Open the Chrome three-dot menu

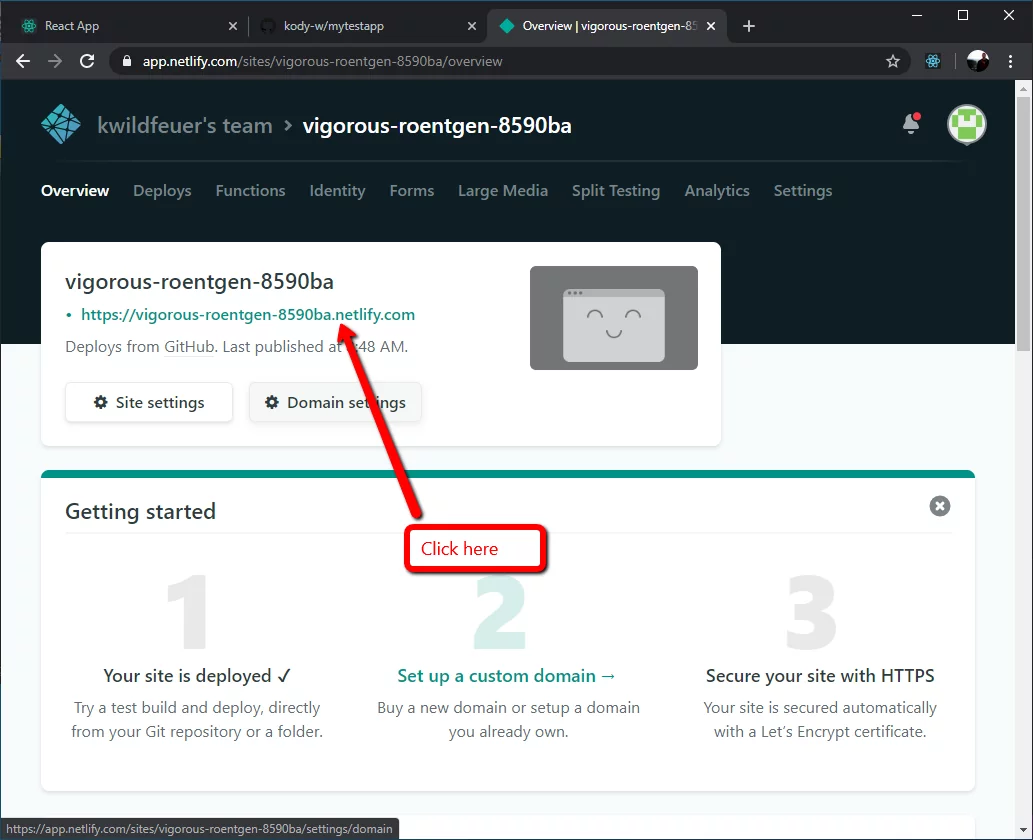[x=1010, y=61]
